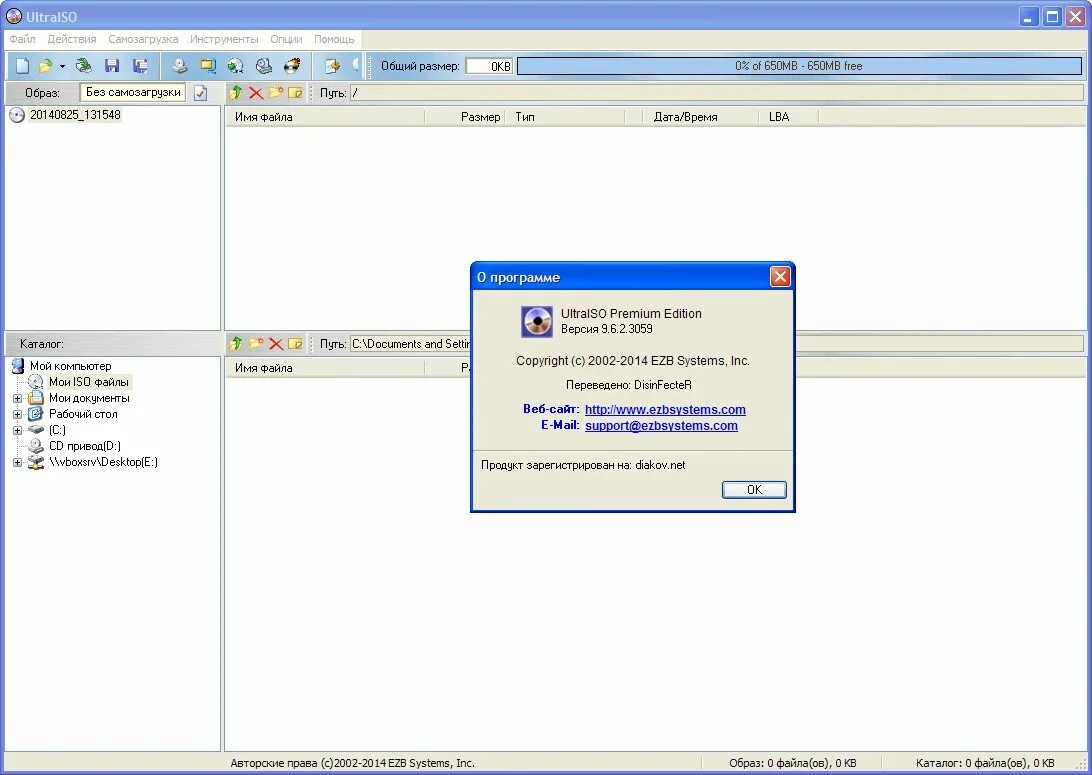Click the Up arrow in image pane toolbar
The width and height of the screenshot is (1092, 775).
(236, 93)
